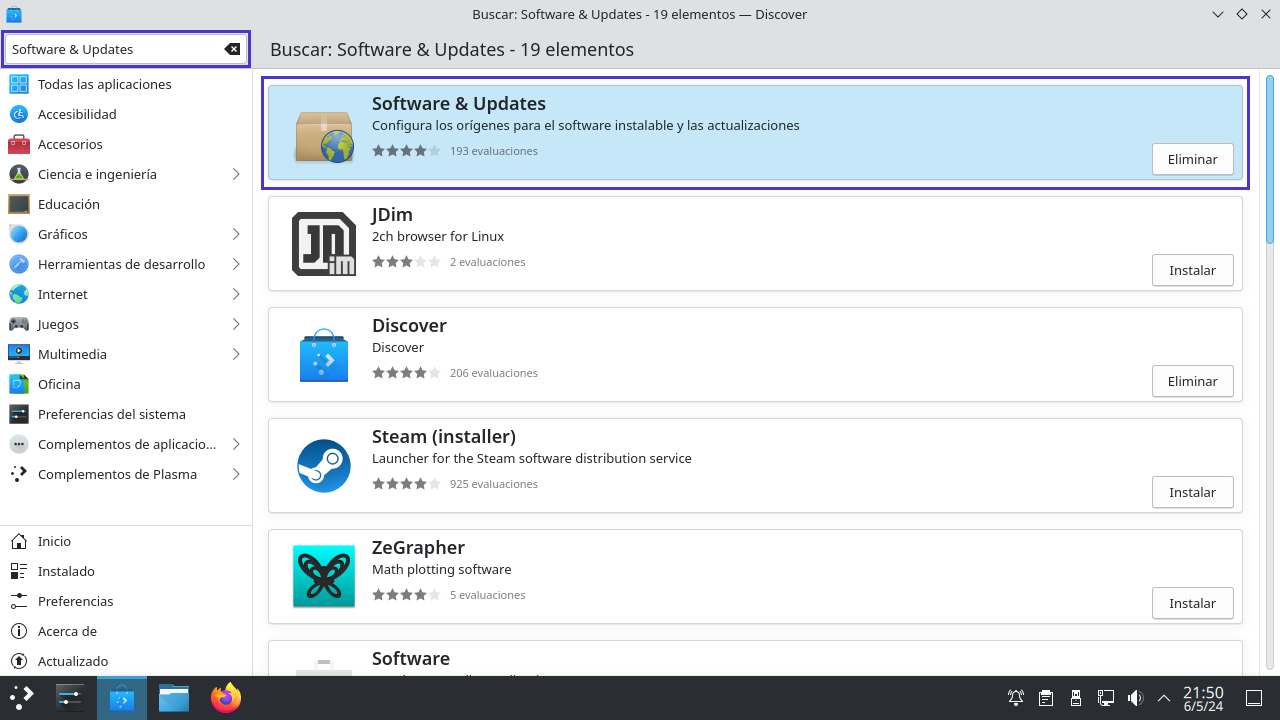Click the Actualizado status icon
1280x720 pixels.
pyautogui.click(x=18, y=661)
